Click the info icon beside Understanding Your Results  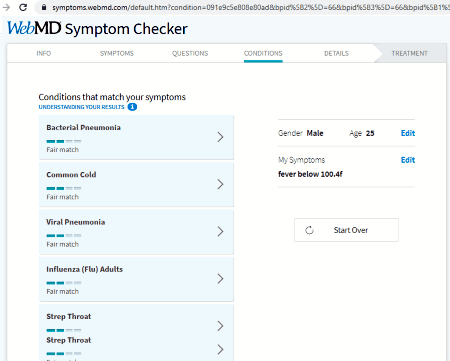click(132, 107)
